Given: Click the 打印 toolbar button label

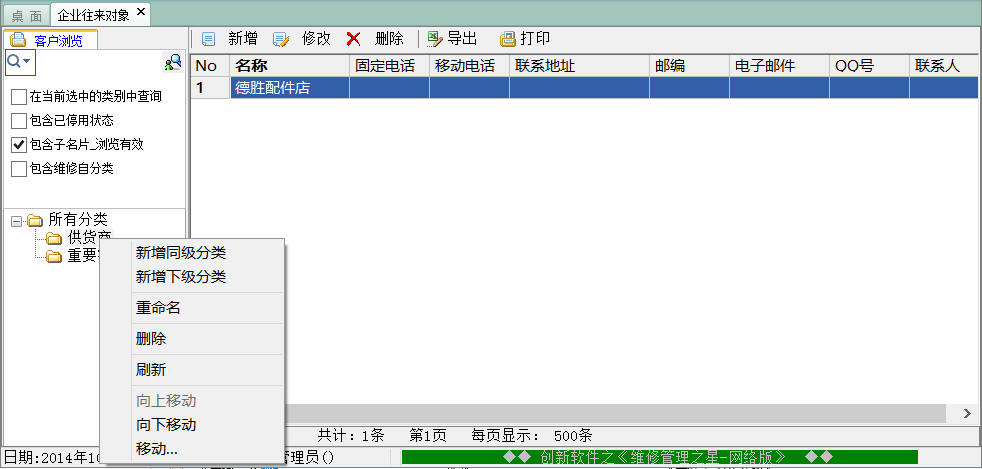Looking at the screenshot, I should [x=535, y=39].
